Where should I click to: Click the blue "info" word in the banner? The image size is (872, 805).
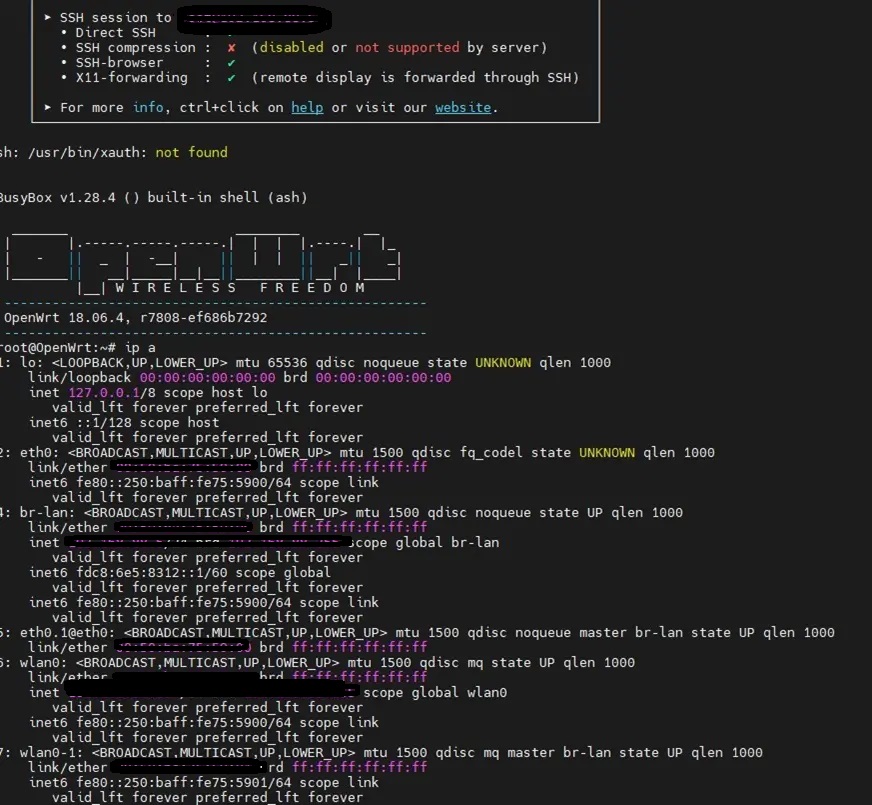coord(148,107)
